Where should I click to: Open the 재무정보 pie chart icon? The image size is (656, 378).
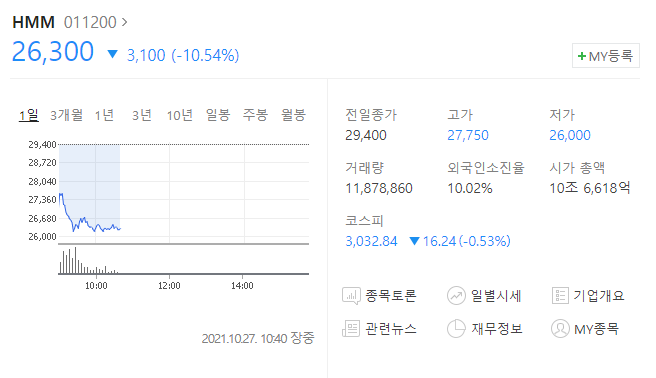pos(456,329)
